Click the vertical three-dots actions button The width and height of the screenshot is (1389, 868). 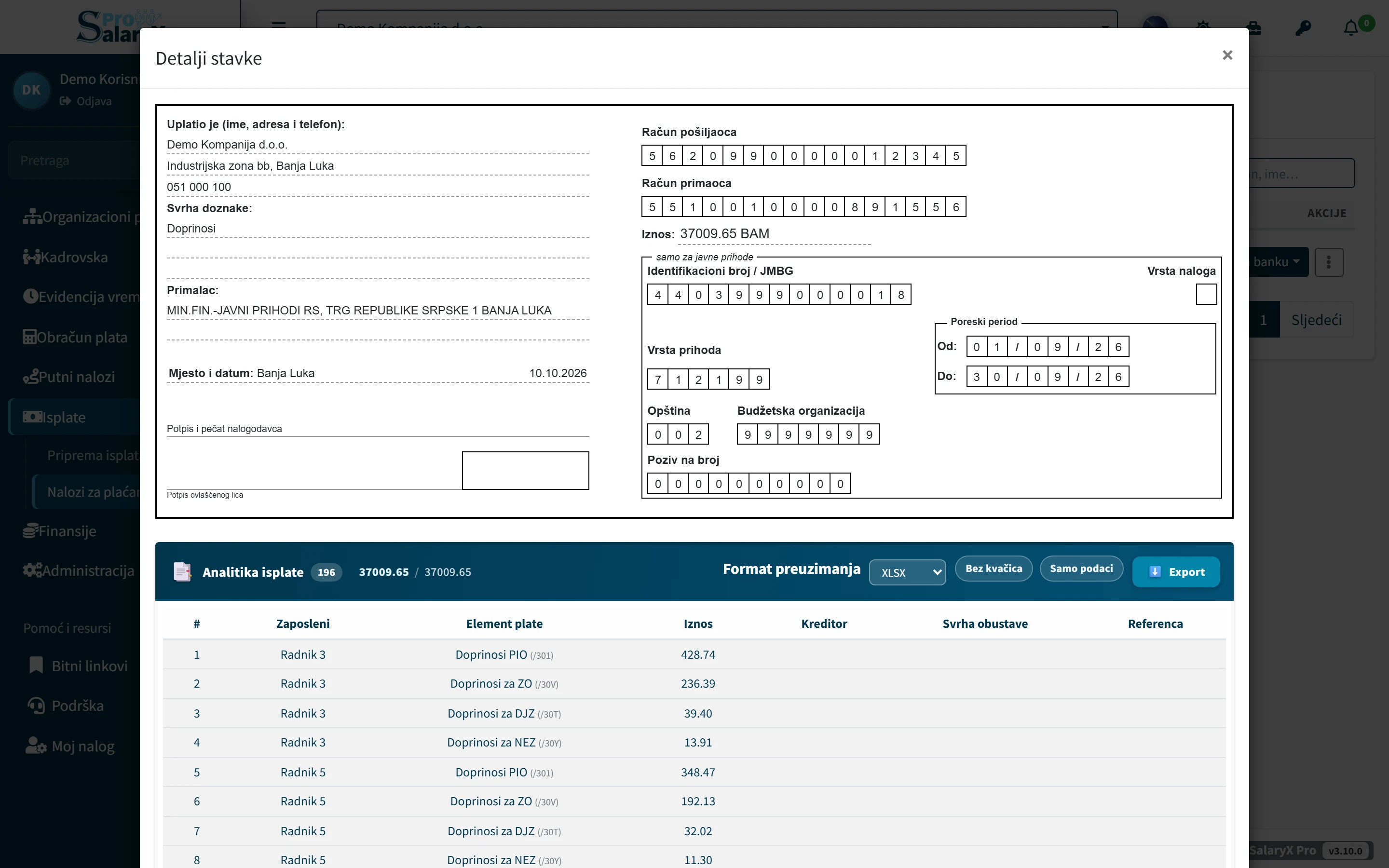[x=1329, y=262]
